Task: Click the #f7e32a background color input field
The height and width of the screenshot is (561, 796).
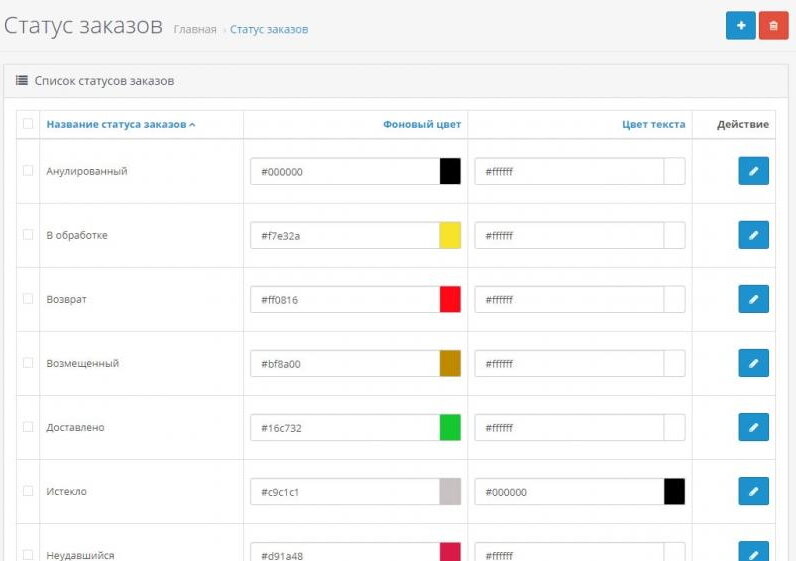Action: pyautogui.click(x=344, y=235)
